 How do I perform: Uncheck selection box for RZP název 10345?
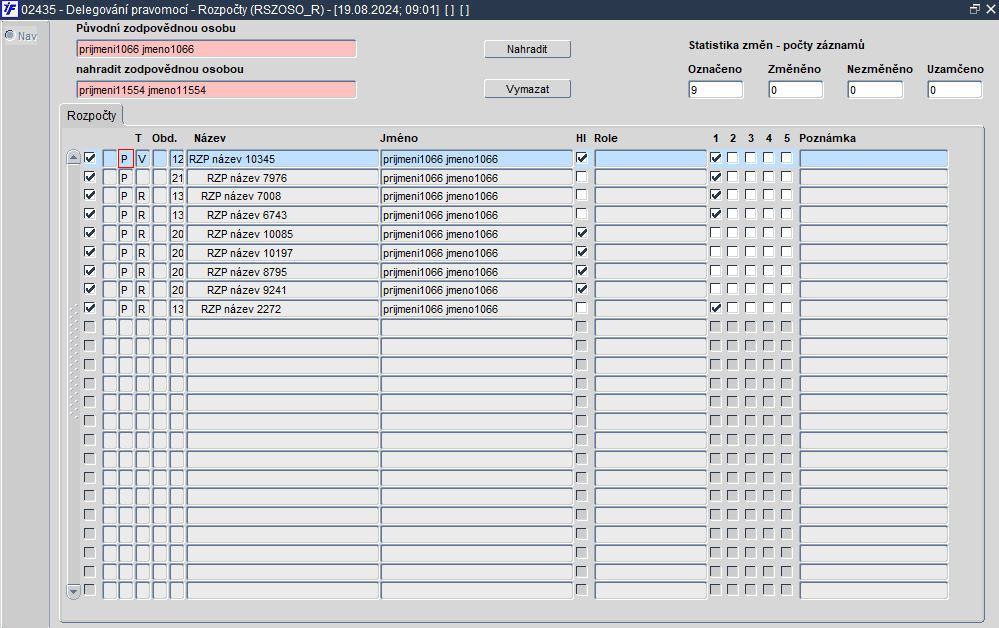[90, 158]
